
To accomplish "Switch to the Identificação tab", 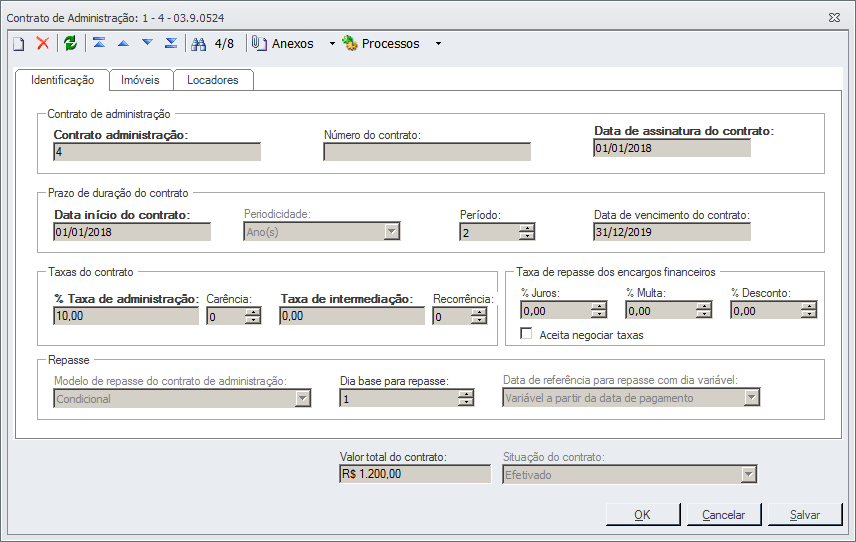I will (62, 80).
